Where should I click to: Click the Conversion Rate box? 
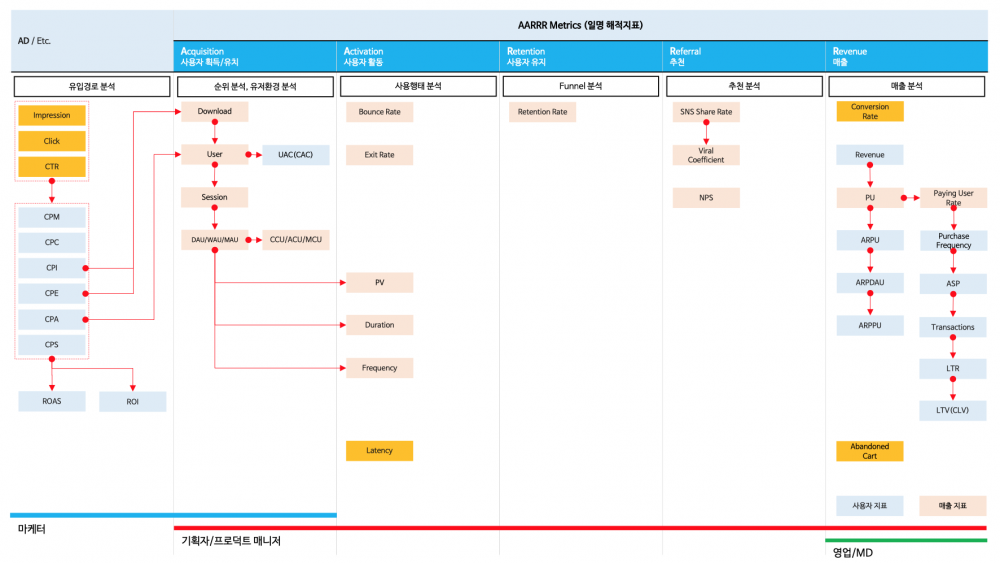pyautogui.click(x=870, y=111)
